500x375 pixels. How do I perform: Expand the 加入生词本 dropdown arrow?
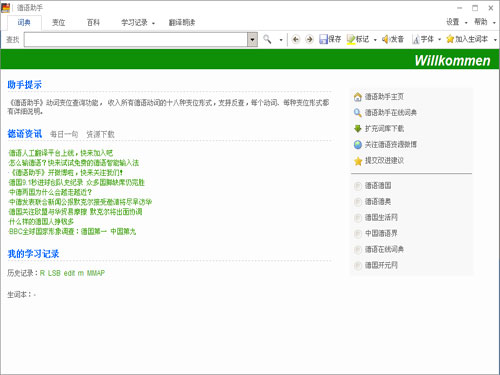click(x=495, y=40)
